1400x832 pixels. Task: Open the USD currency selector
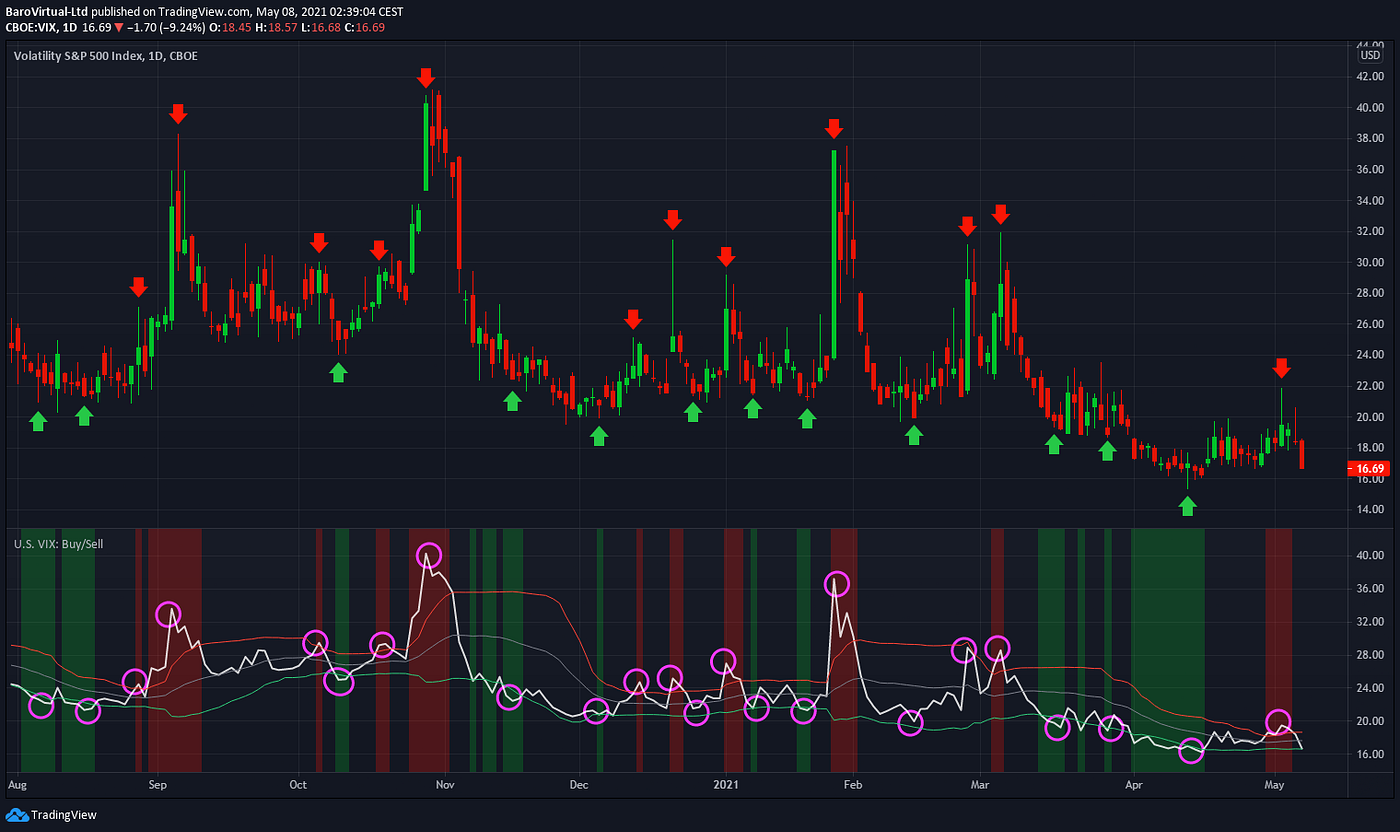(x=1370, y=54)
